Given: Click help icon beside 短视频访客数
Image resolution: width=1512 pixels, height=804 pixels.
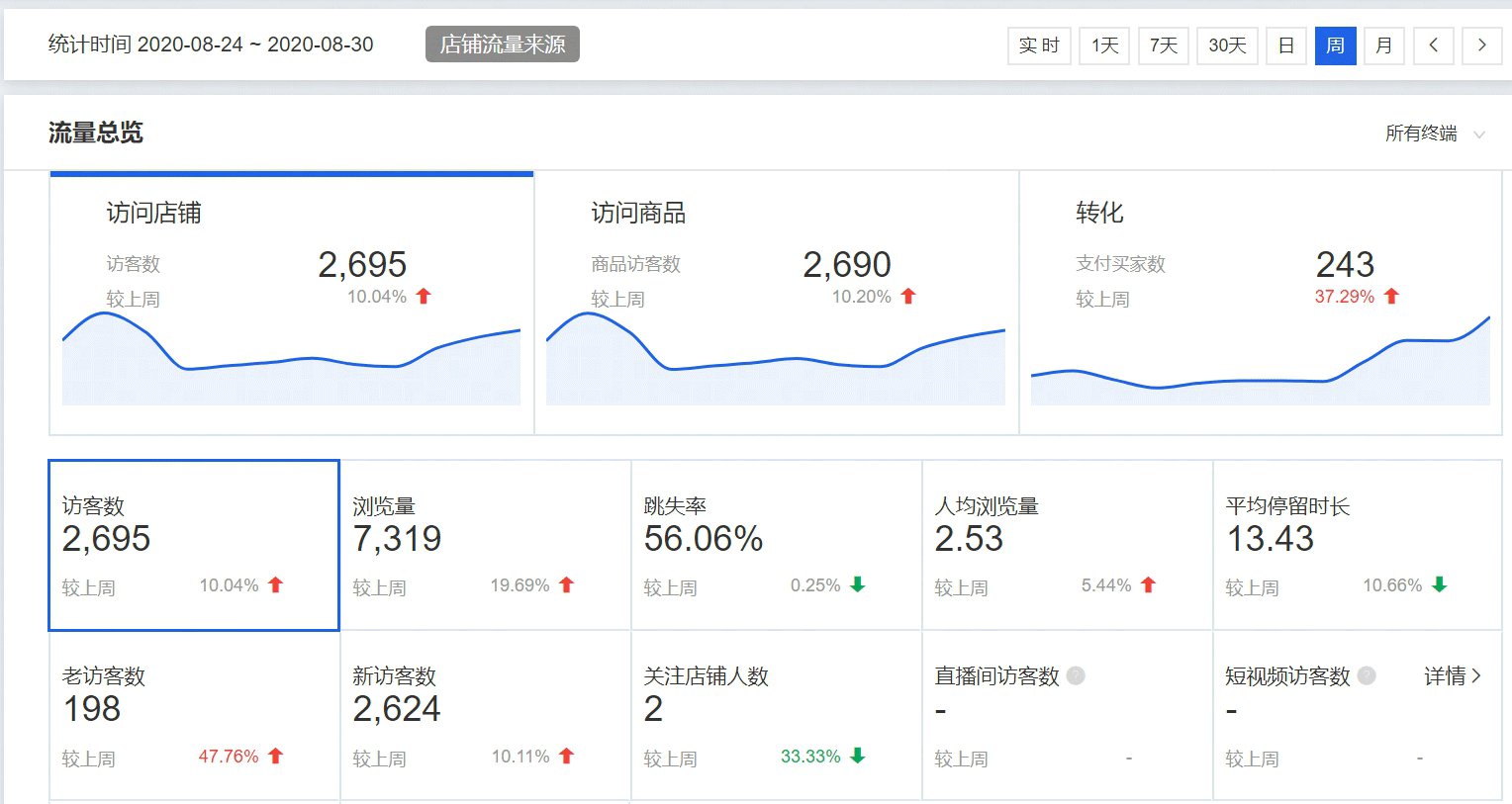Looking at the screenshot, I should pyautogui.click(x=1367, y=675).
